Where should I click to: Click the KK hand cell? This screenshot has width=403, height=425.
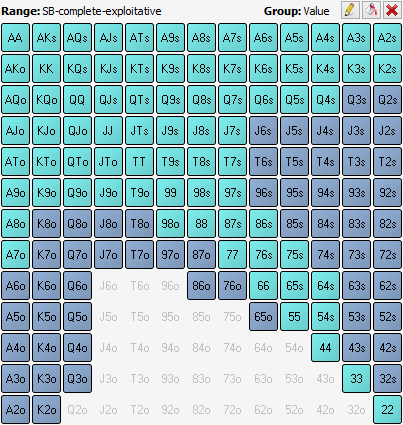(x=46, y=69)
